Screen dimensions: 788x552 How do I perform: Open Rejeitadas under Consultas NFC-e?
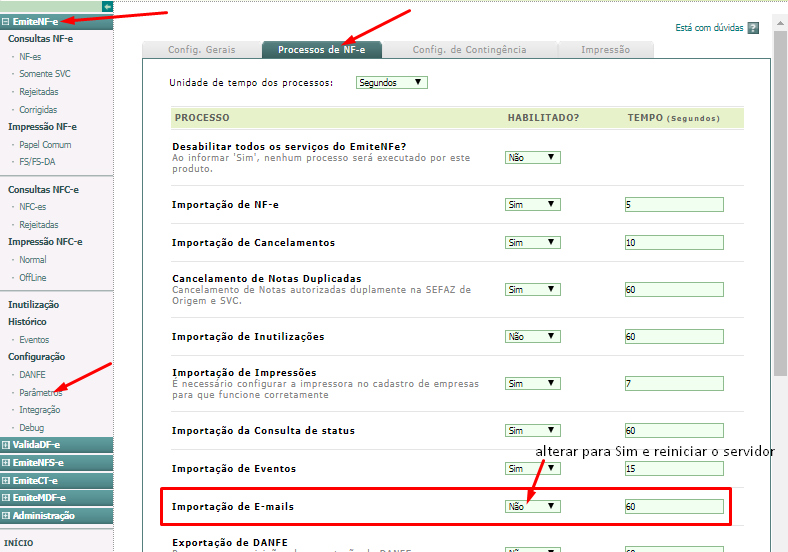pyautogui.click(x=39, y=225)
